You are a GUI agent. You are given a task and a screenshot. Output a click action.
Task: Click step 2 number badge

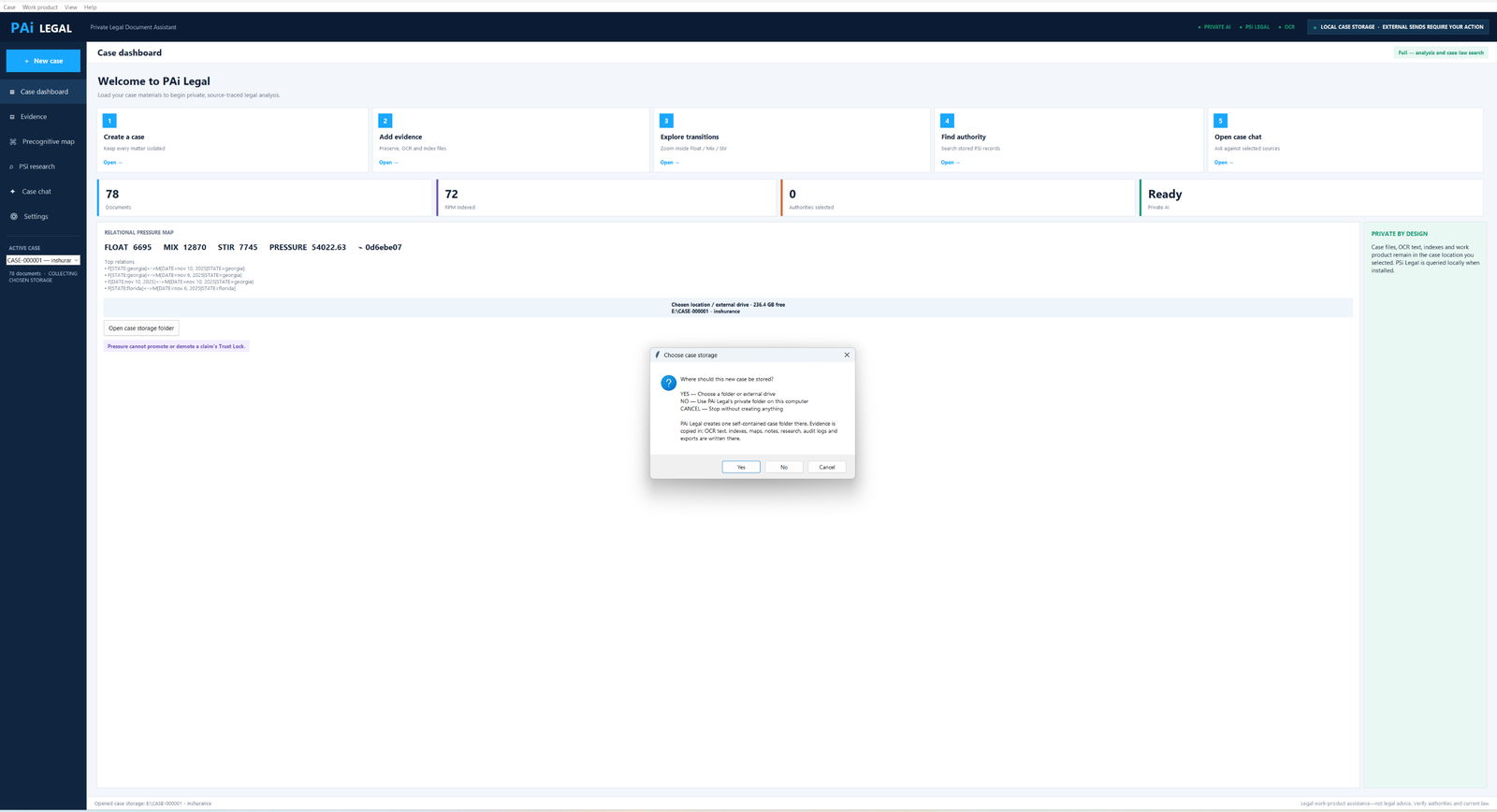(385, 121)
